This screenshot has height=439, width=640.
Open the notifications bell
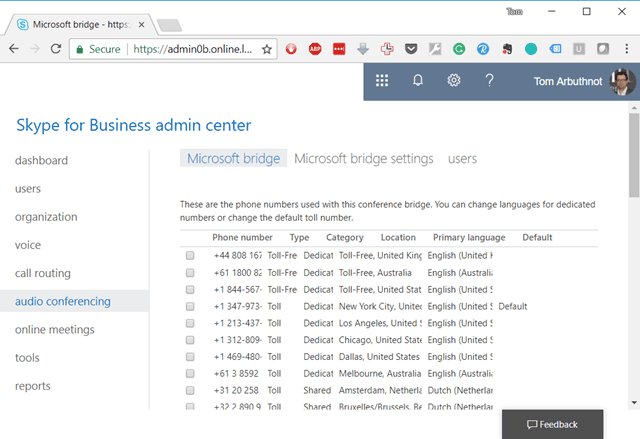(418, 80)
